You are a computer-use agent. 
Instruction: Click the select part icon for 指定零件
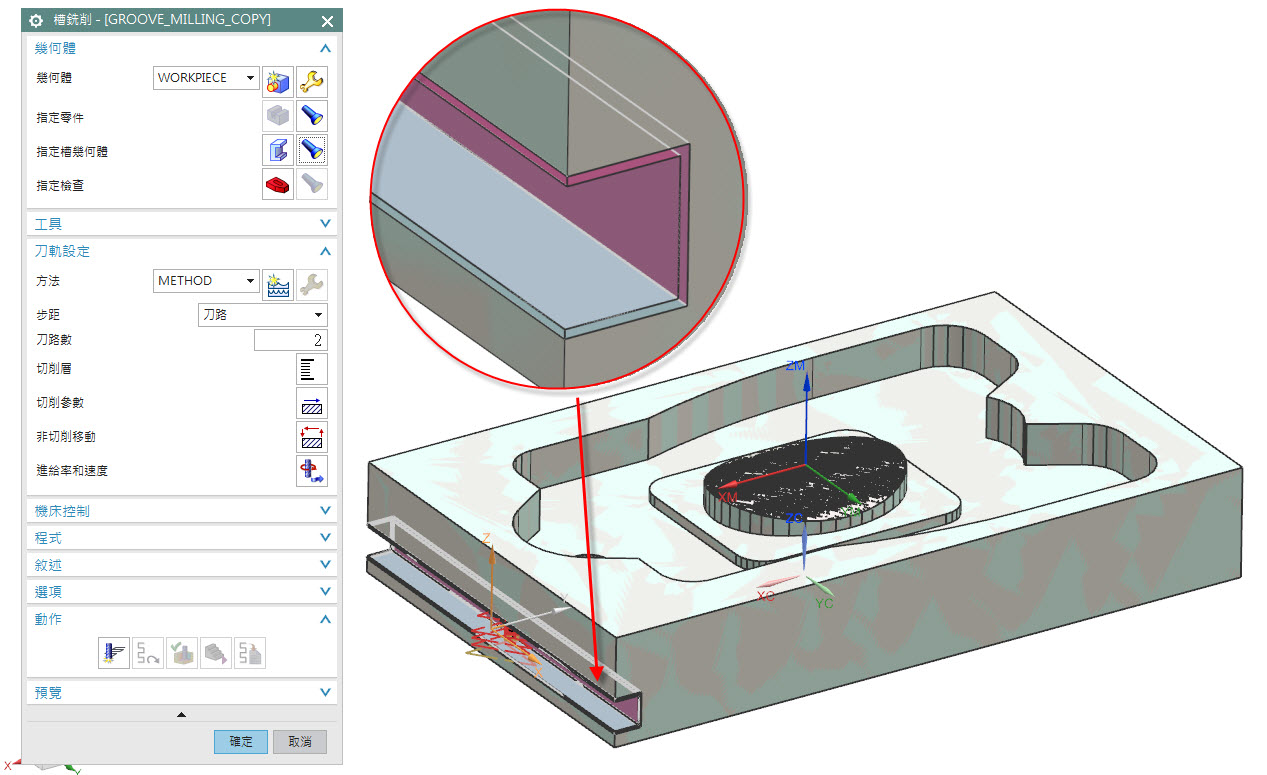point(277,117)
